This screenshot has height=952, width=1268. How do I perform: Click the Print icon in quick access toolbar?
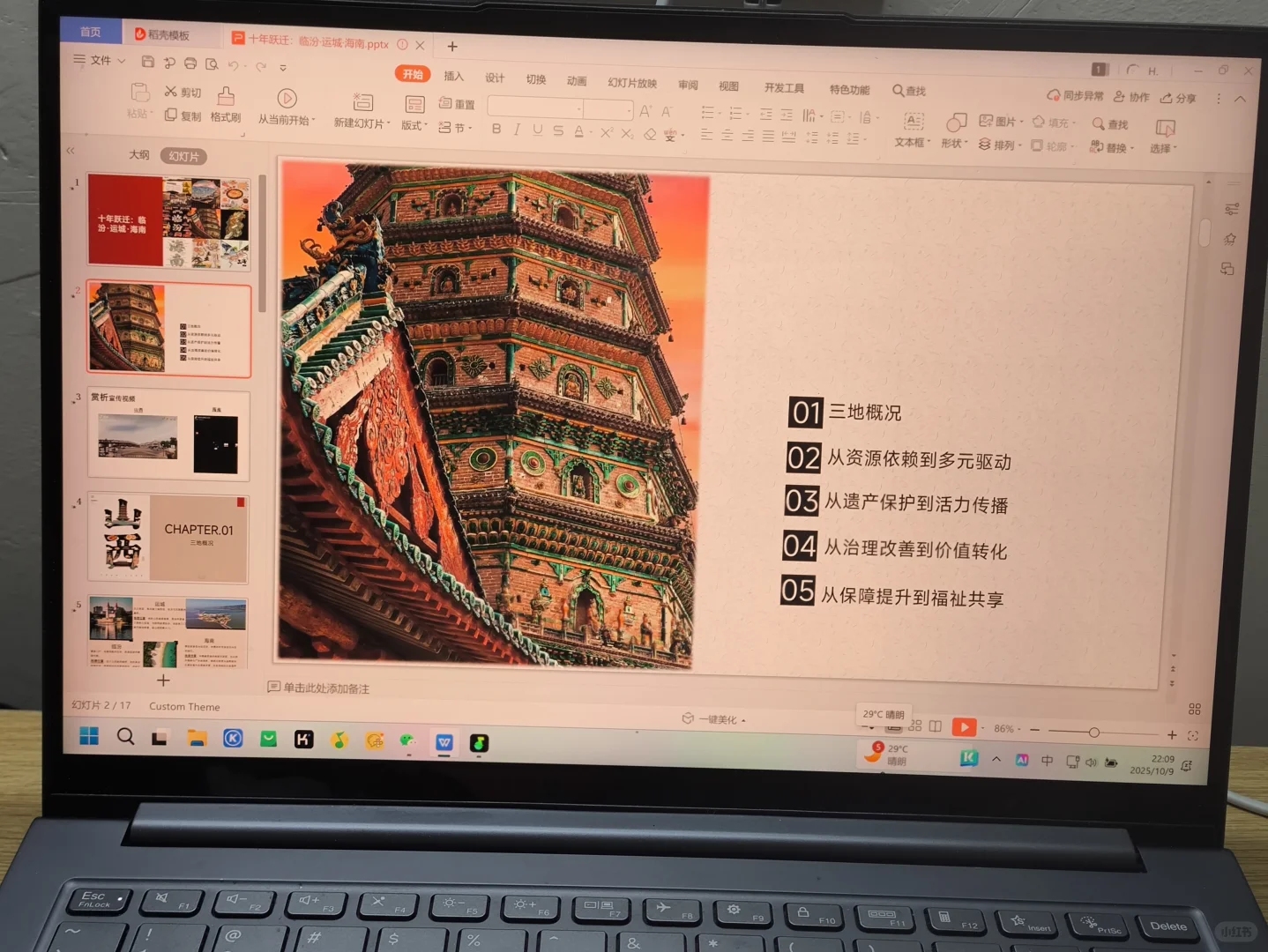tap(190, 63)
